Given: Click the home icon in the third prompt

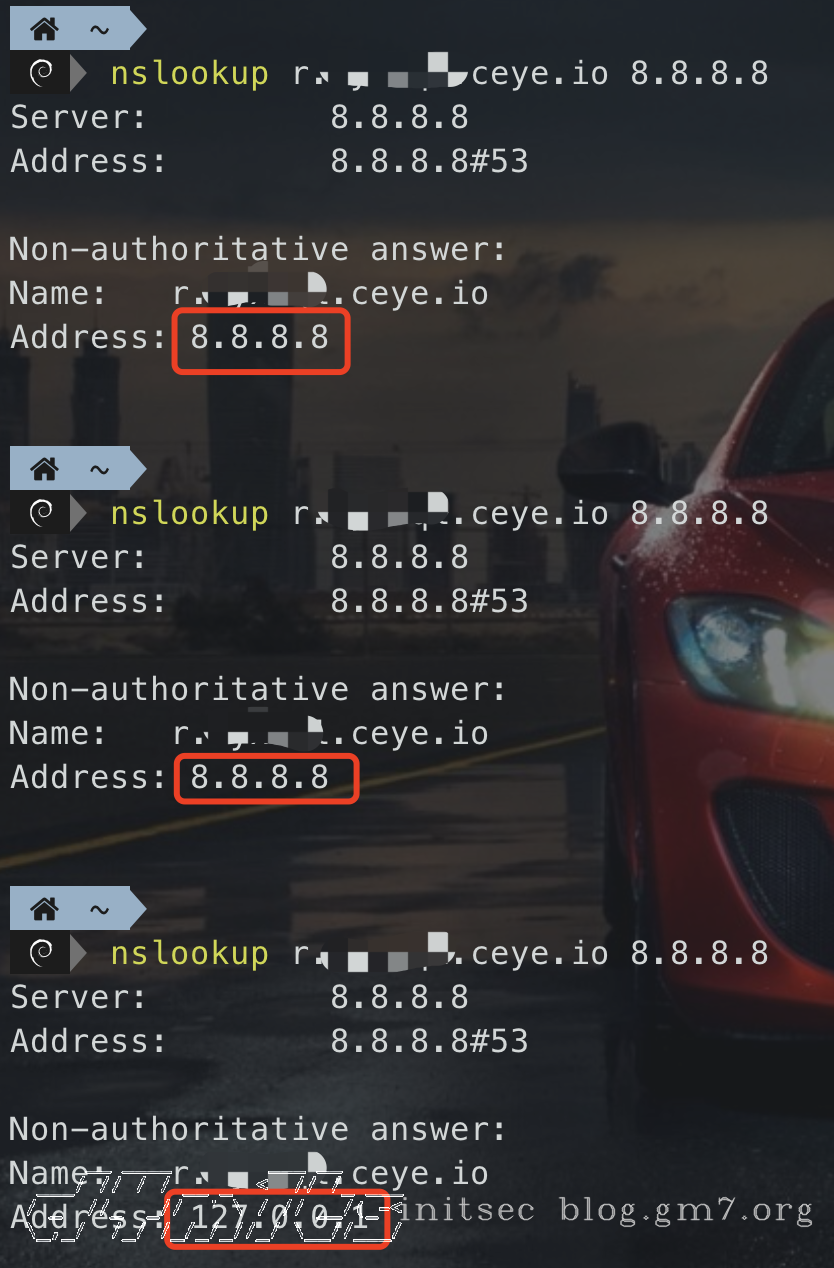Looking at the screenshot, I should tap(44, 909).
